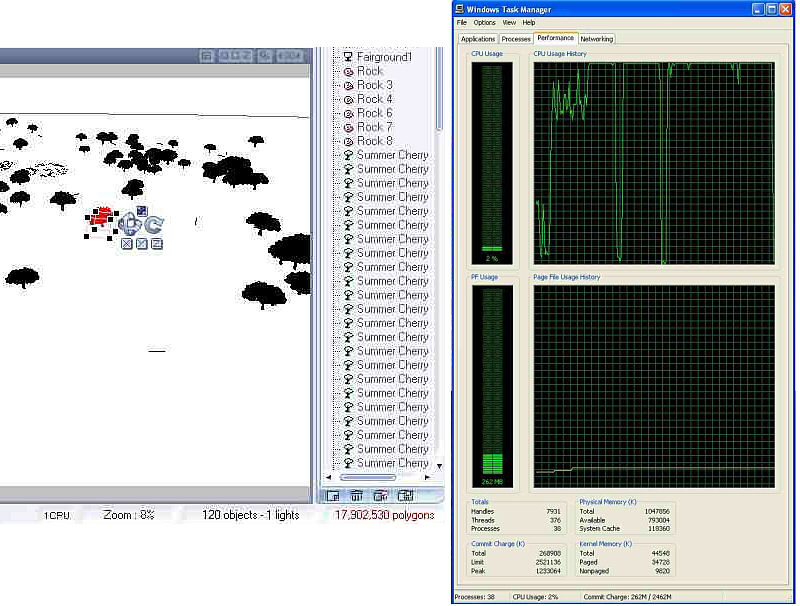Switch to the Applications tab
Image resolution: width=800 pixels, height=606 pixels.
click(478, 39)
